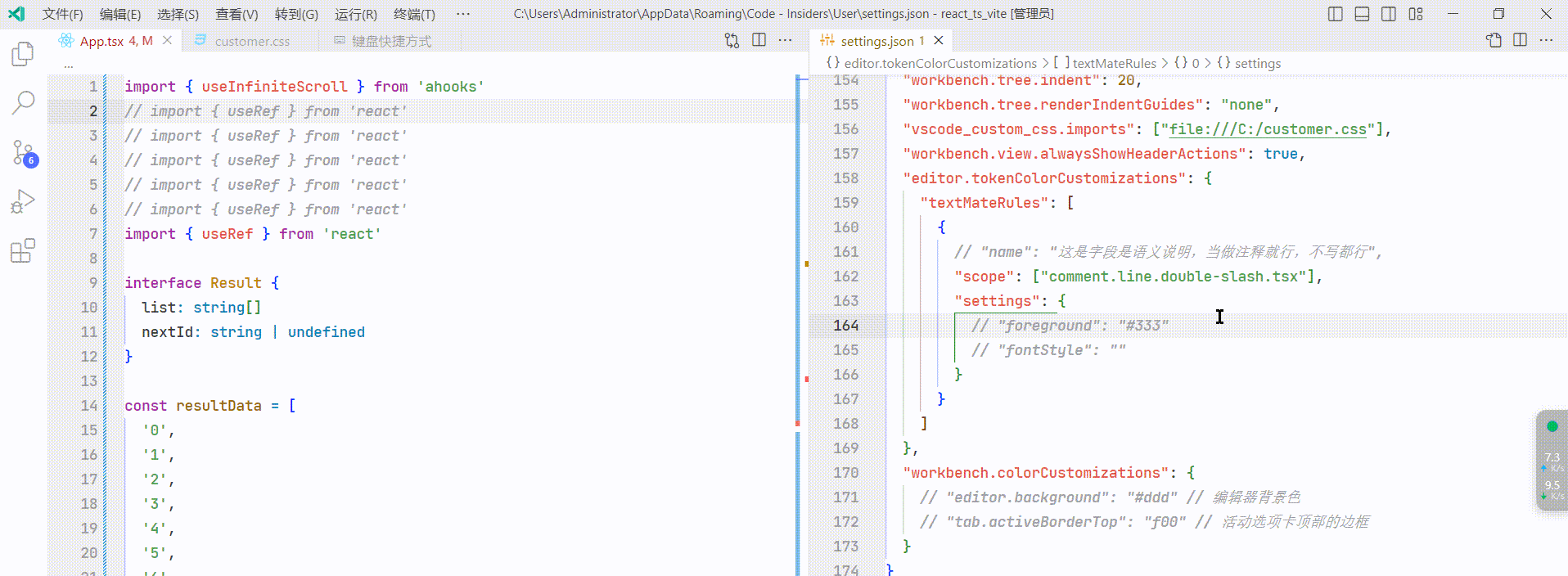
Task: Open the Extensions view
Action: pyautogui.click(x=23, y=250)
